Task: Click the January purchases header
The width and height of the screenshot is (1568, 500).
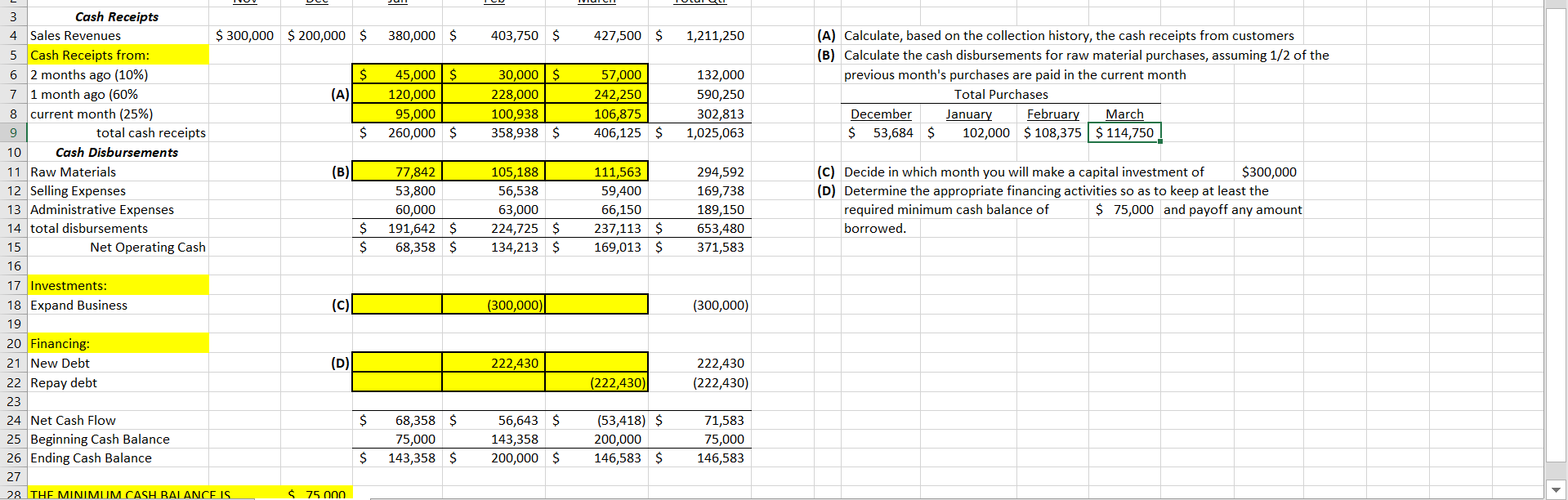Action: 969,114
